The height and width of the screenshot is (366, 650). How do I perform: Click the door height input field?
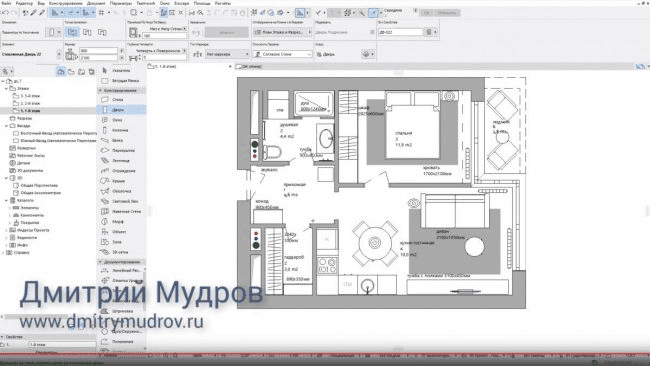[x=99, y=58]
